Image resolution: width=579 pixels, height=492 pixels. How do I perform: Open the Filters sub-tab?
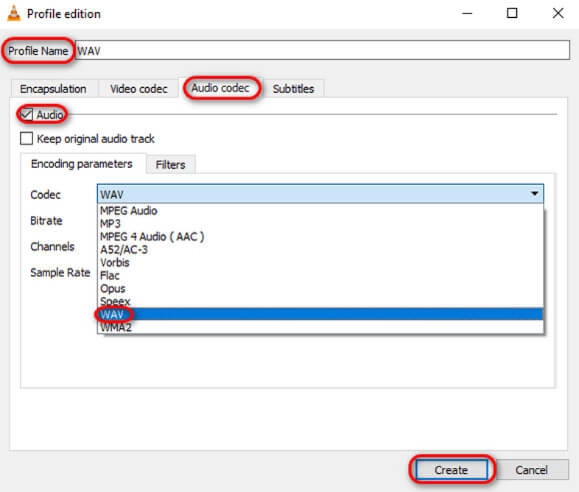click(170, 165)
